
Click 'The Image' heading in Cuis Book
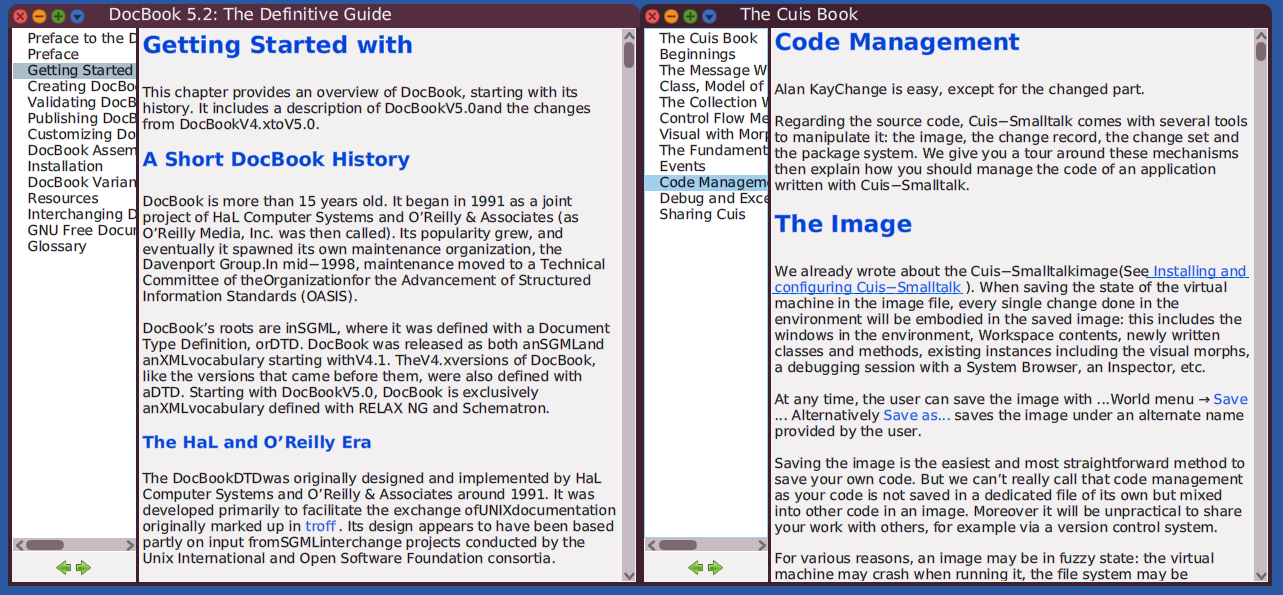click(843, 224)
